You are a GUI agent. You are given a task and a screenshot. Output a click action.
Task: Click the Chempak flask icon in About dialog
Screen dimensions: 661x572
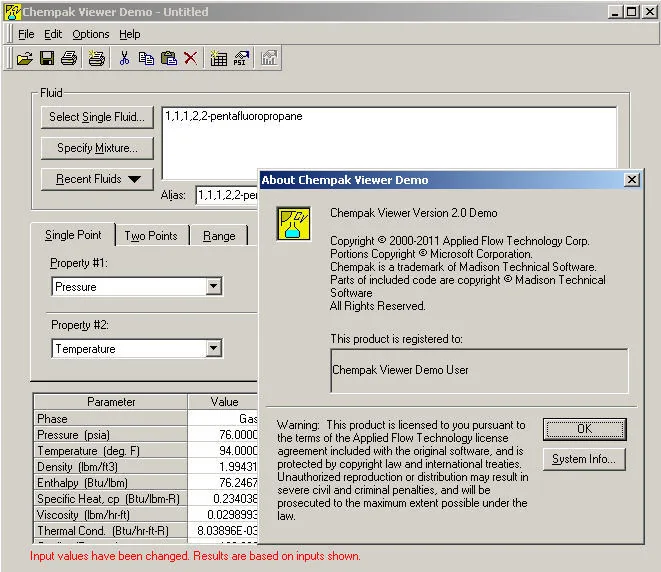click(x=293, y=223)
